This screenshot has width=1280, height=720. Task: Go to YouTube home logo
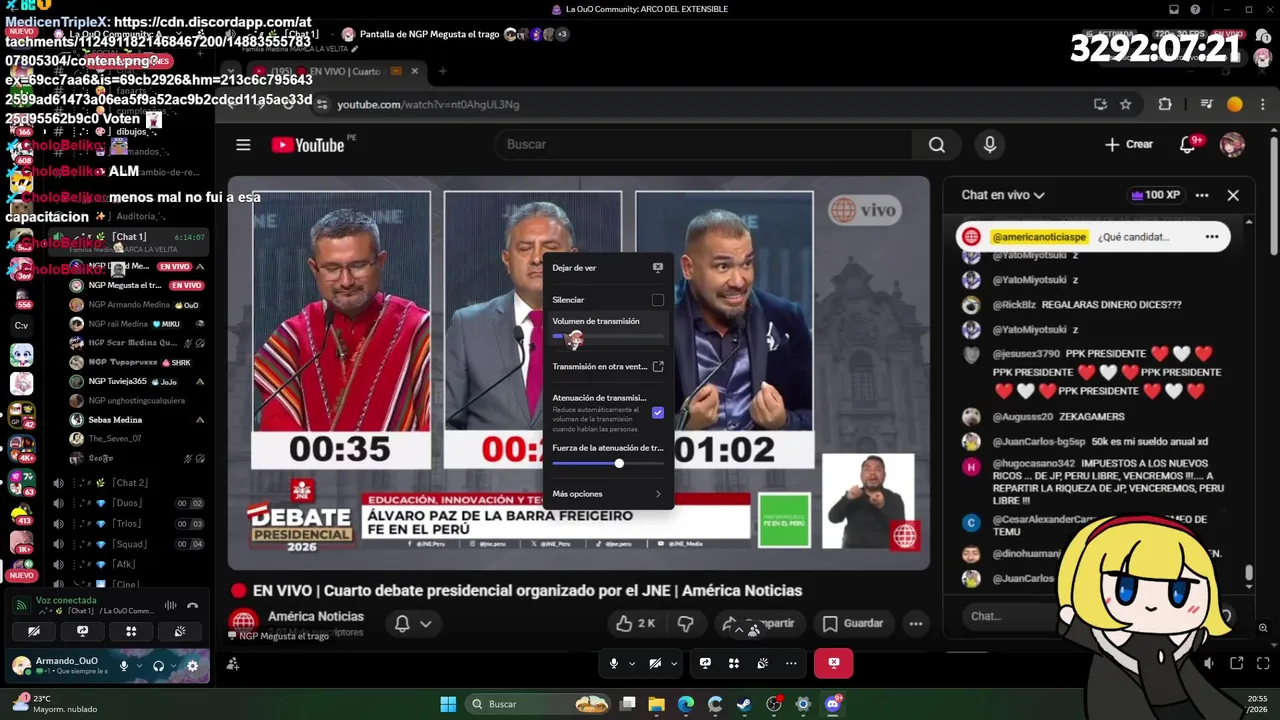(308, 145)
